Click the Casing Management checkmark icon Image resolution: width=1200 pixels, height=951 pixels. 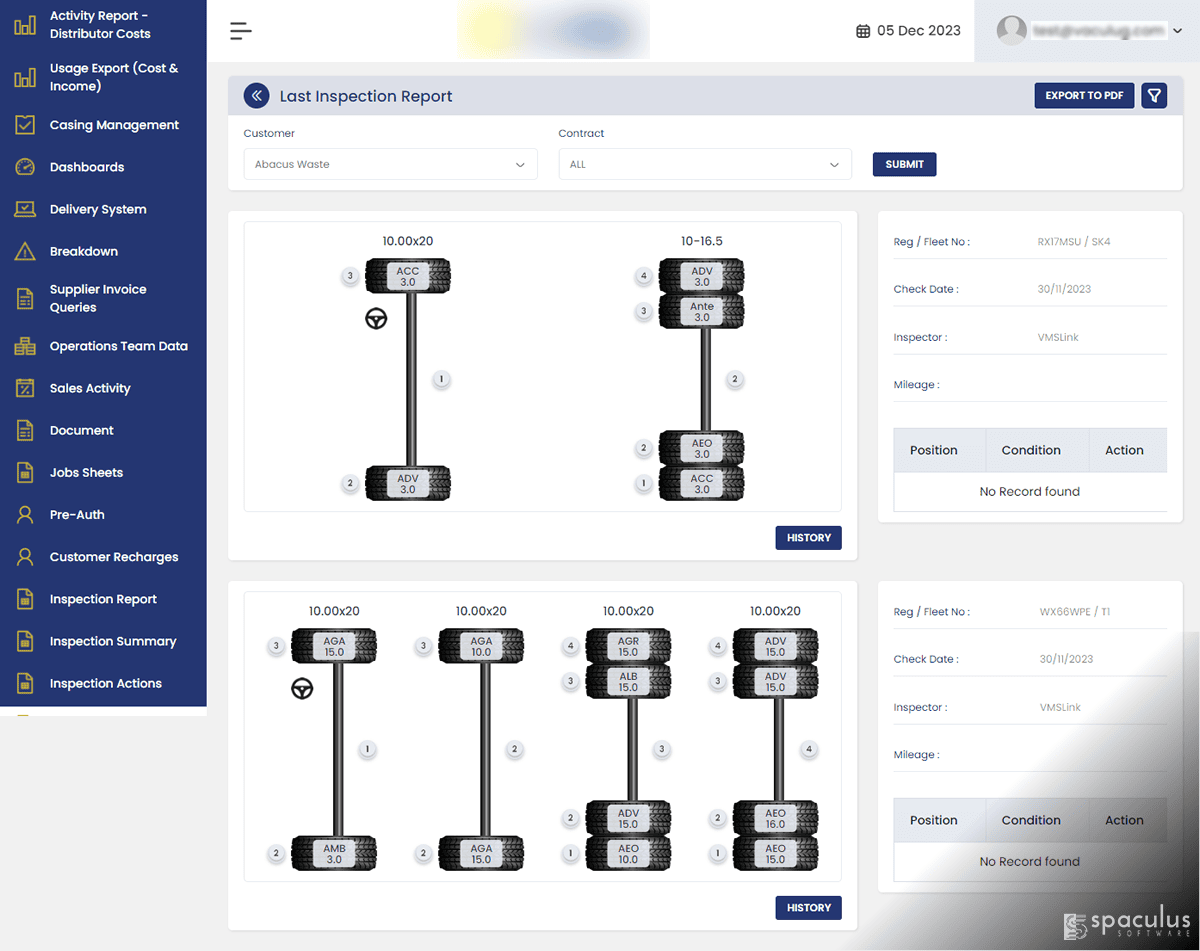25,125
